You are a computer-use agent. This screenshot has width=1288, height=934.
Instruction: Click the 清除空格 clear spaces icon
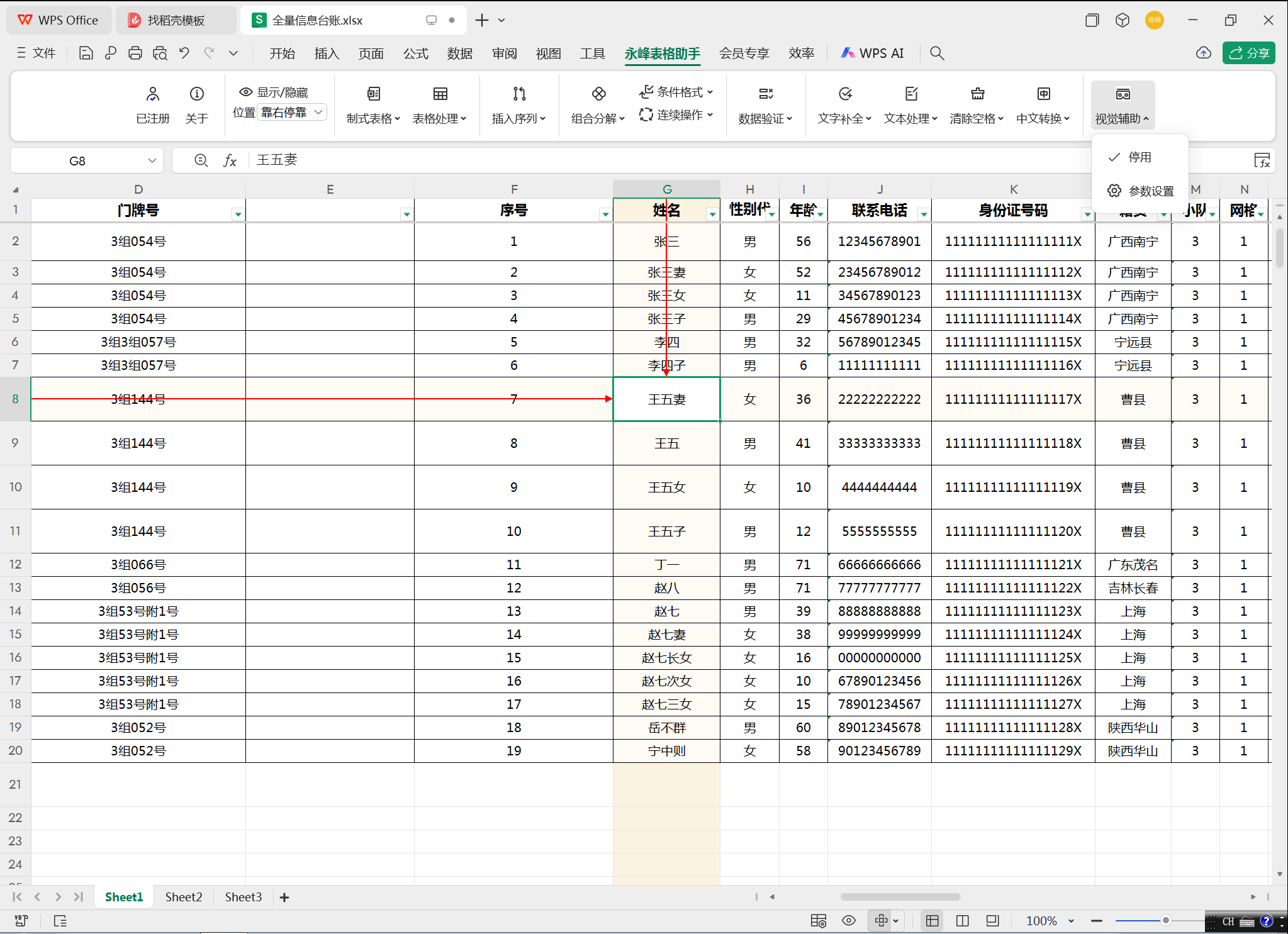click(977, 94)
